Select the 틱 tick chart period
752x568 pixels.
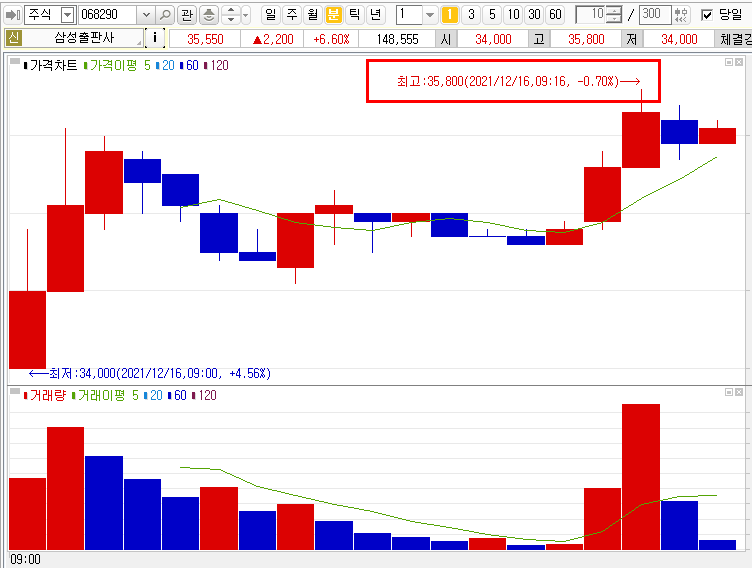click(x=354, y=15)
